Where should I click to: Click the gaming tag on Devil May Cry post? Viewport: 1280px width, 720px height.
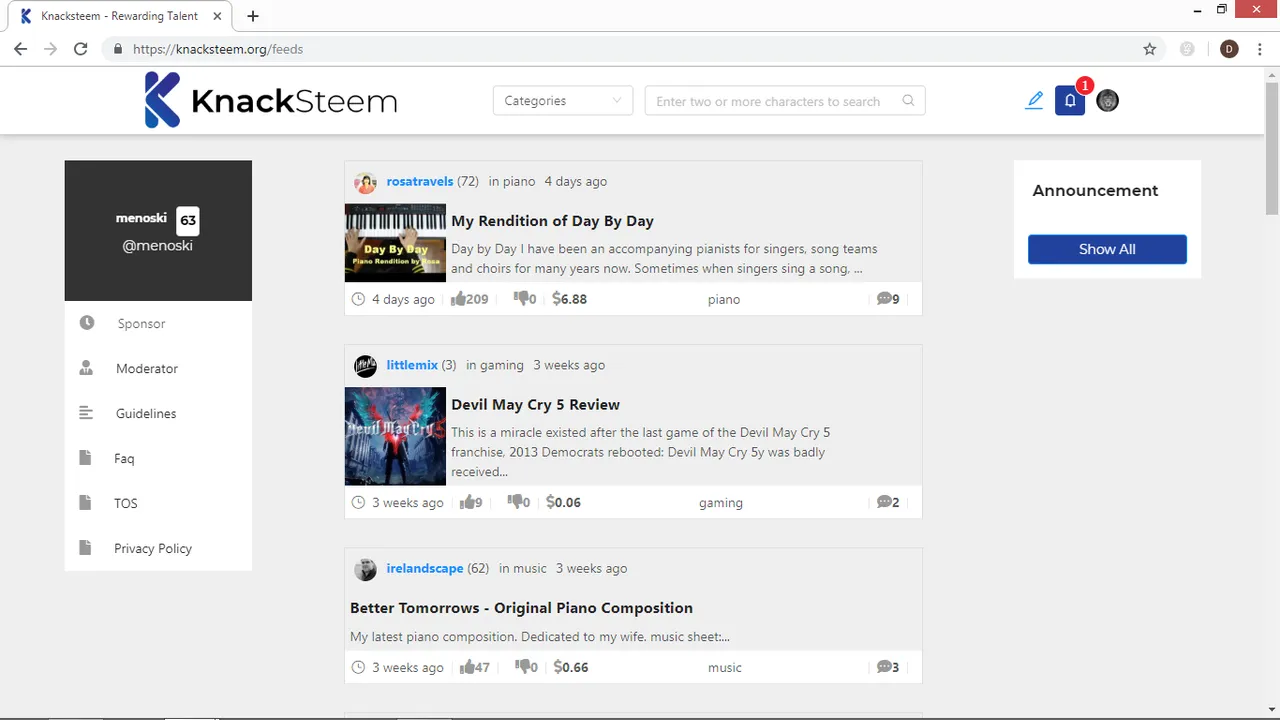tap(721, 503)
